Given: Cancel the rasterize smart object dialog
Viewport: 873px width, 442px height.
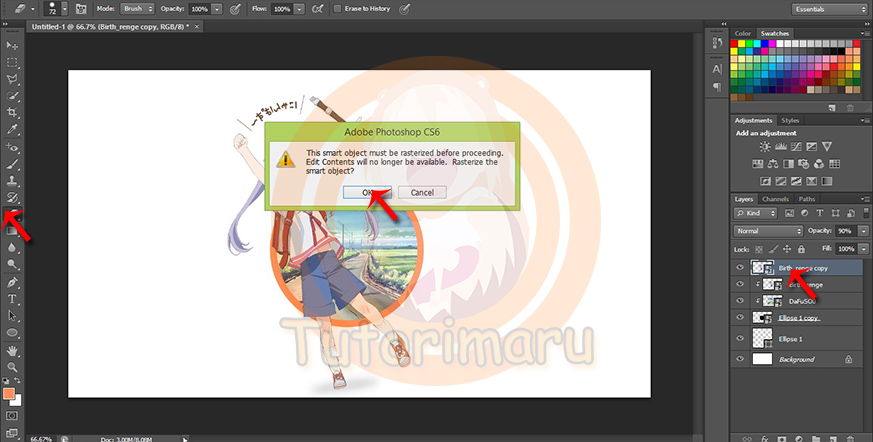Looking at the screenshot, I should tap(422, 192).
